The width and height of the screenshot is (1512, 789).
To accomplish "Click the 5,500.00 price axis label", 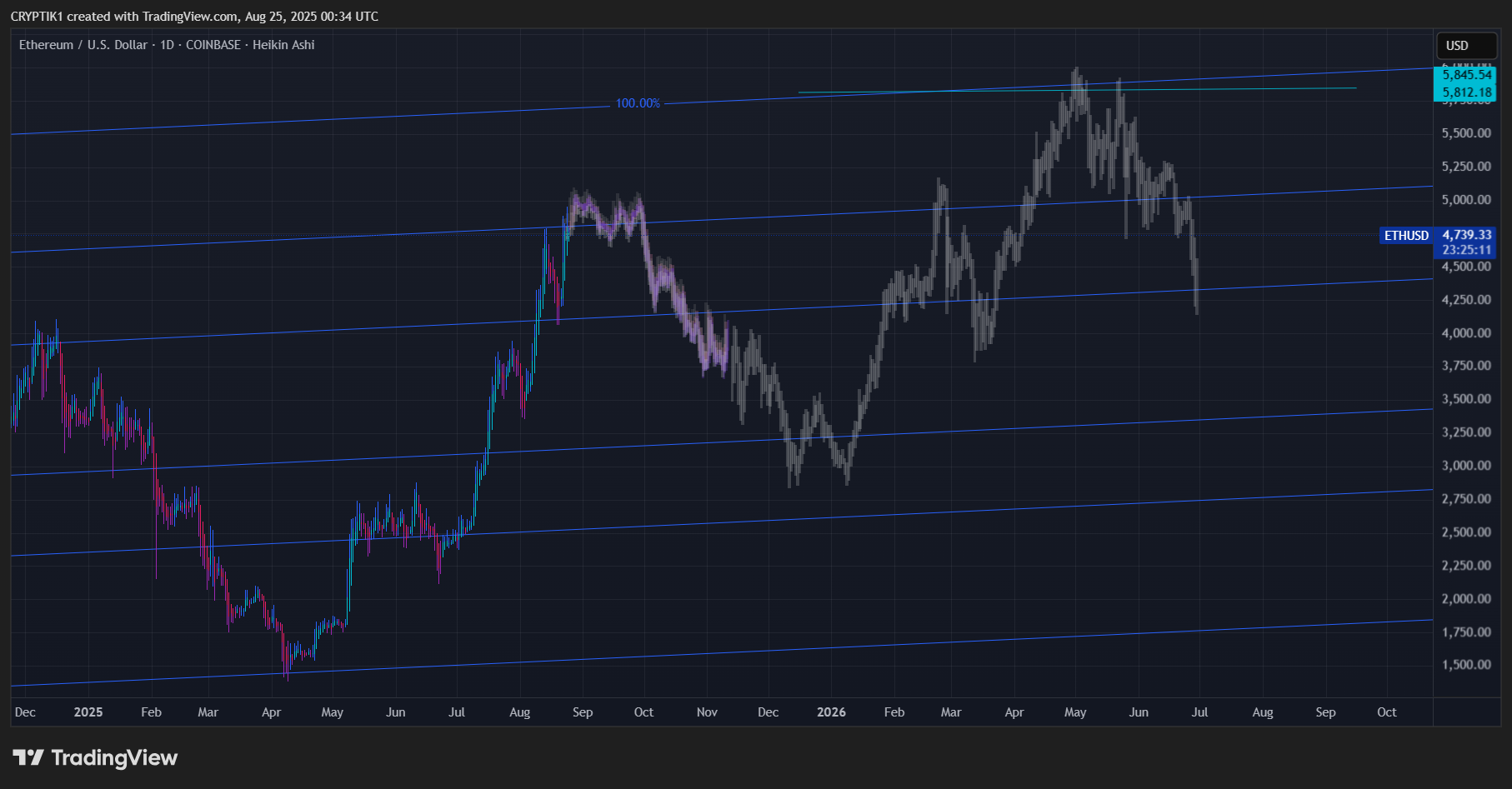I will [1466, 133].
